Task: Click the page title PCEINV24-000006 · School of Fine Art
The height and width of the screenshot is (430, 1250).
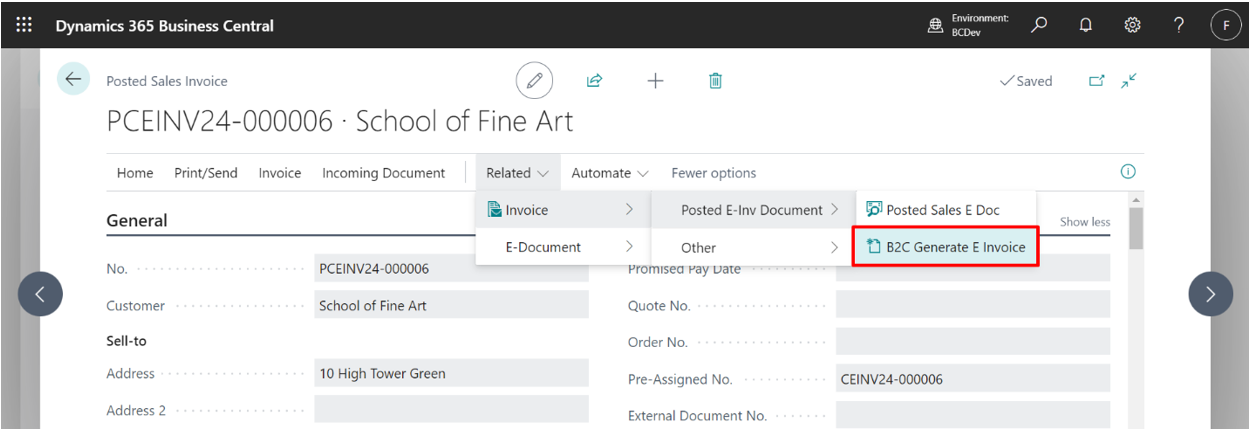Action: coord(340,122)
